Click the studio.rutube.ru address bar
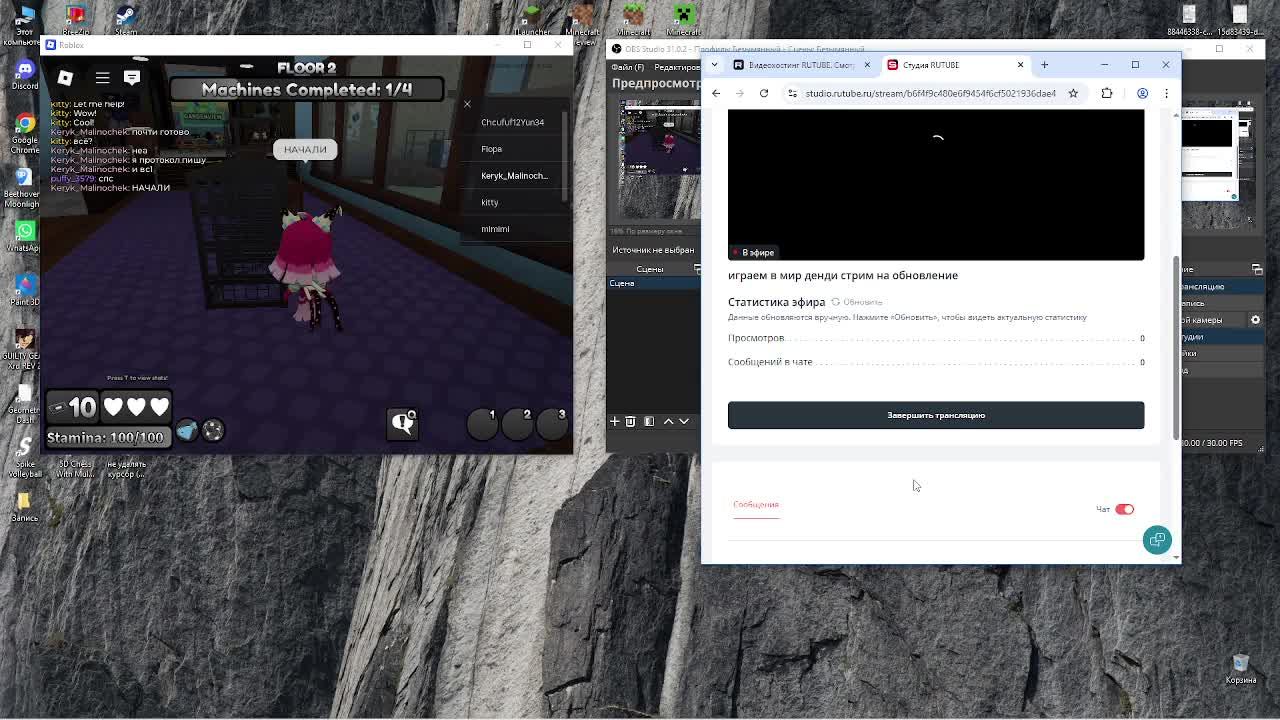 [x=930, y=93]
